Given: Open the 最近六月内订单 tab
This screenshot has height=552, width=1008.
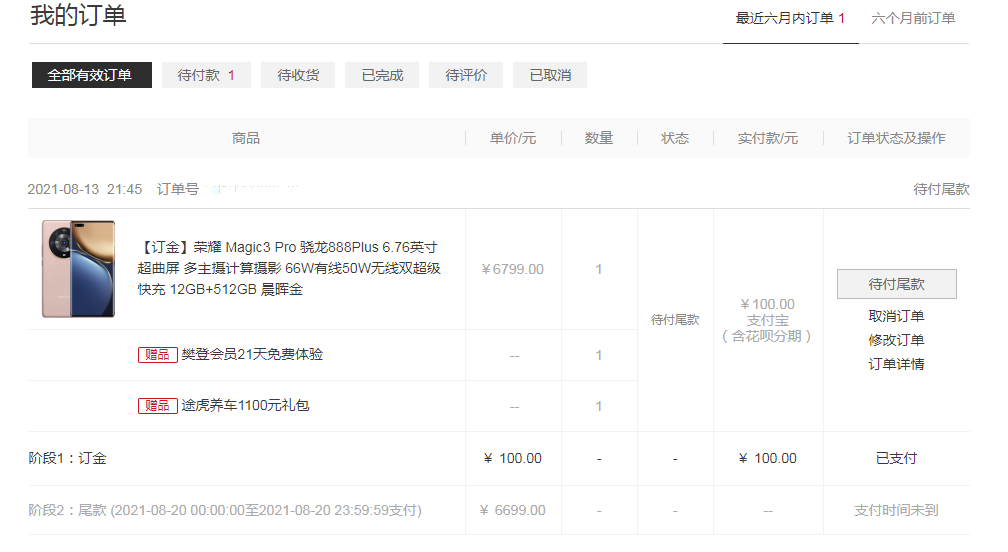Looking at the screenshot, I should [790, 19].
